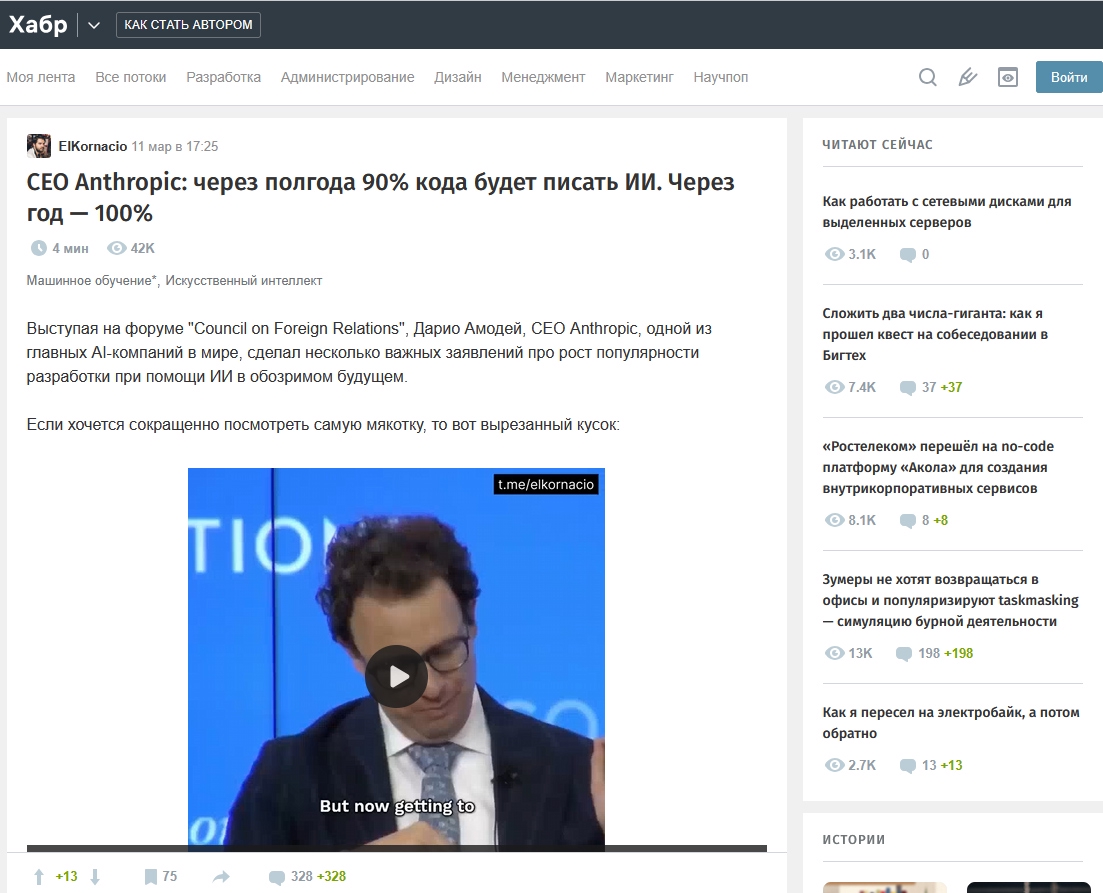Expand the dropdown arrow beside Хабр logo

point(94,25)
